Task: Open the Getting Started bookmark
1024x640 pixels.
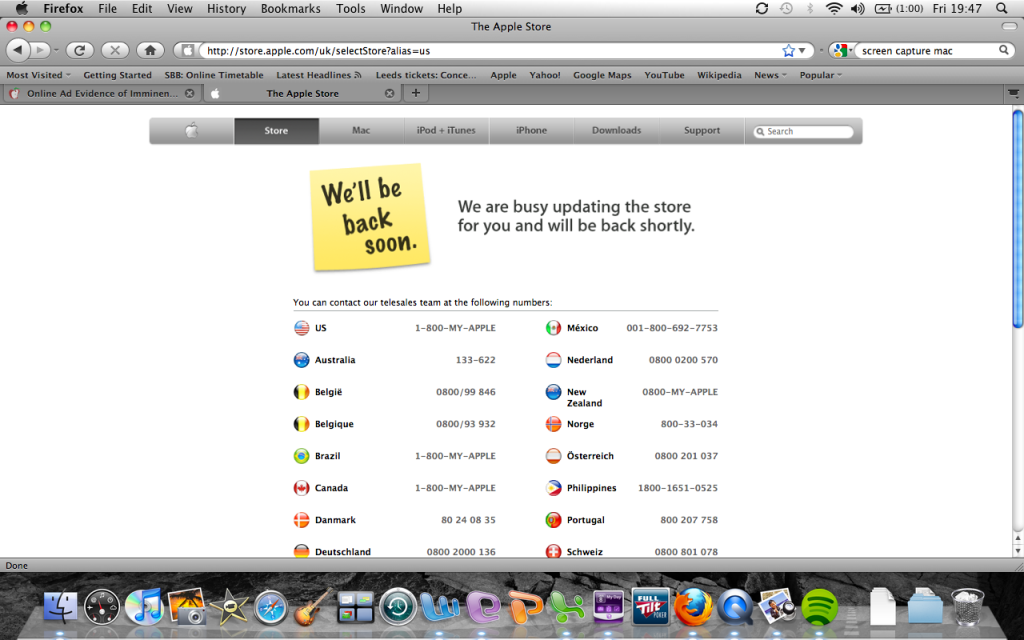Action: (118, 75)
